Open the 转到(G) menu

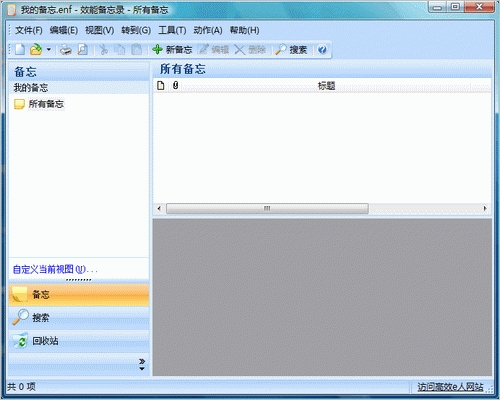(x=136, y=30)
